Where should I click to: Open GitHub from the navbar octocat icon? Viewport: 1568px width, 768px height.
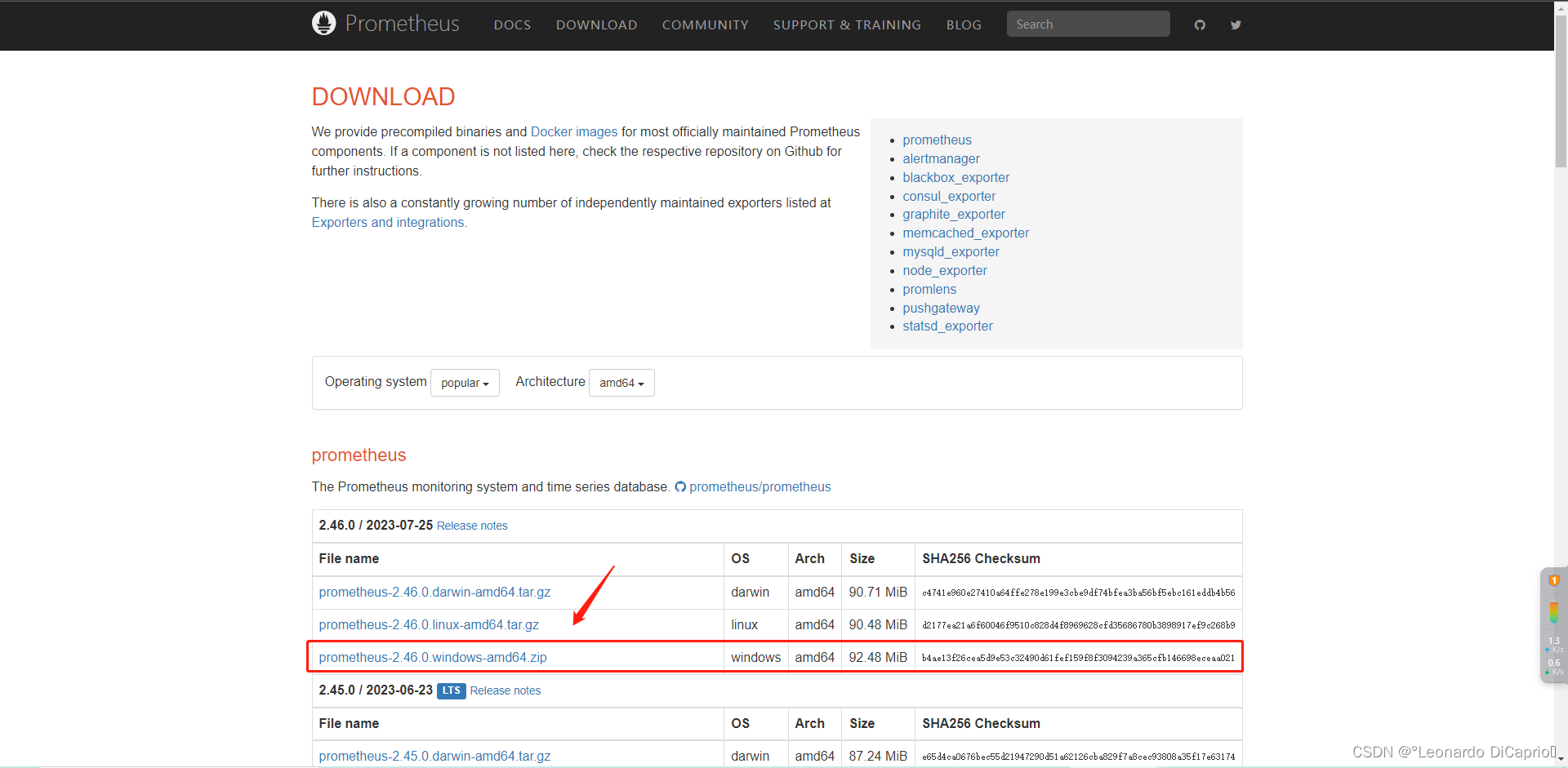click(x=1199, y=24)
